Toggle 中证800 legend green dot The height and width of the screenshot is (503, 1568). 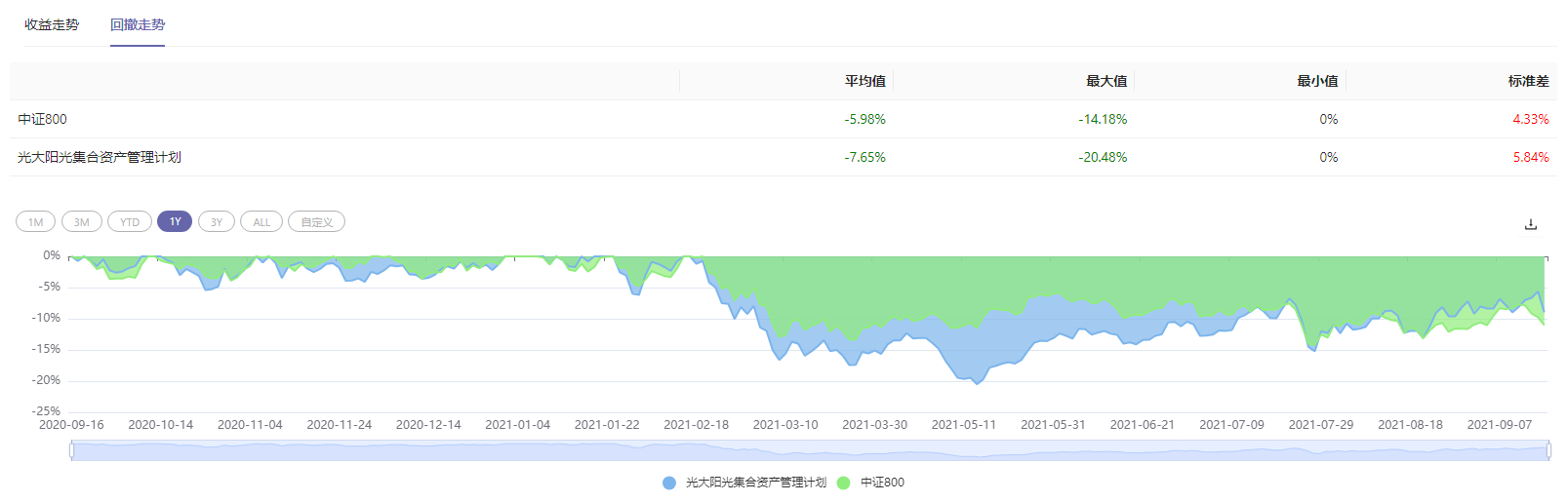coord(844,483)
